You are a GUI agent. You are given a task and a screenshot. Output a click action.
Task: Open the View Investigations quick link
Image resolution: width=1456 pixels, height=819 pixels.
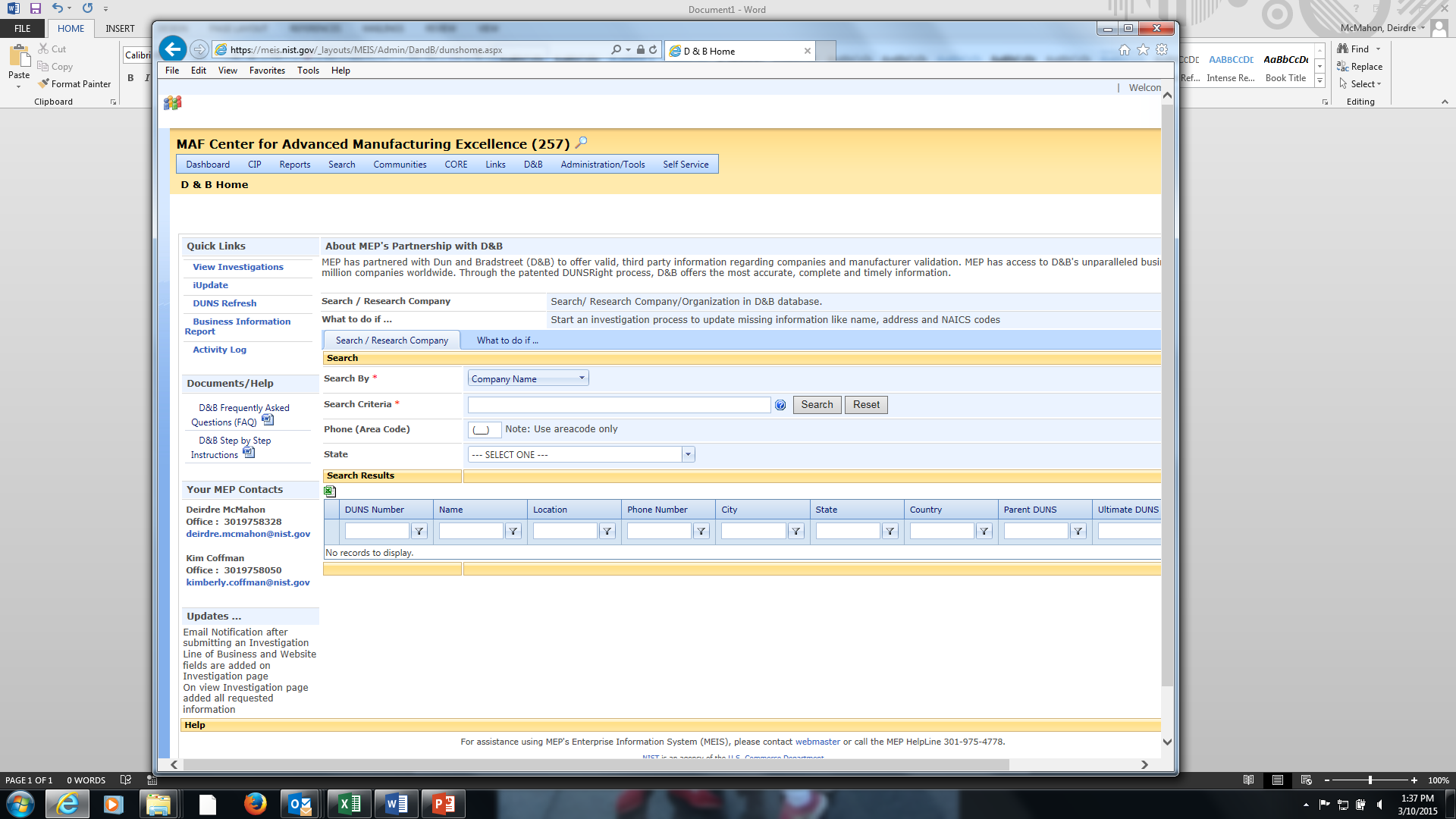coord(237,267)
